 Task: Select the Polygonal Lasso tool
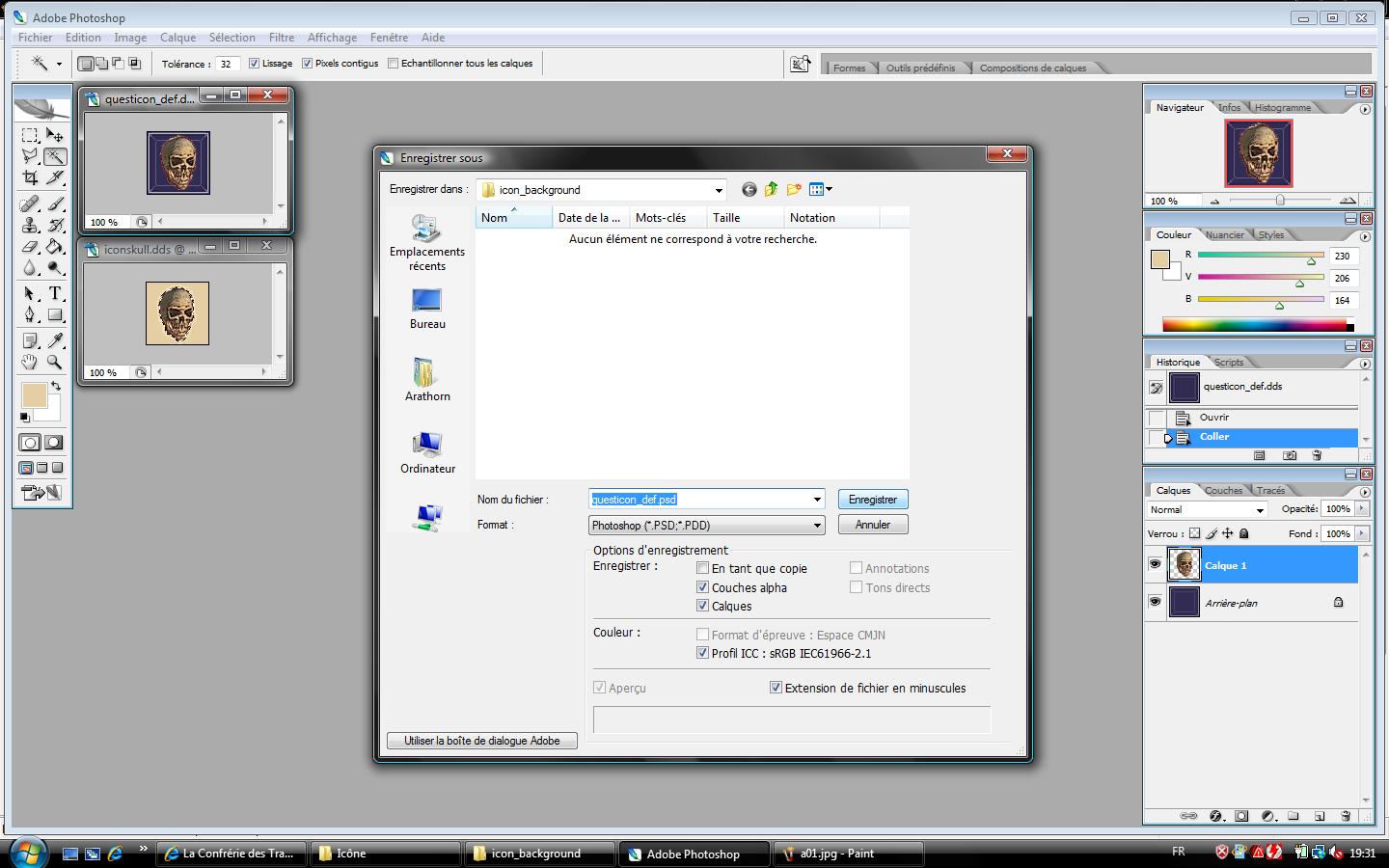(x=30, y=156)
